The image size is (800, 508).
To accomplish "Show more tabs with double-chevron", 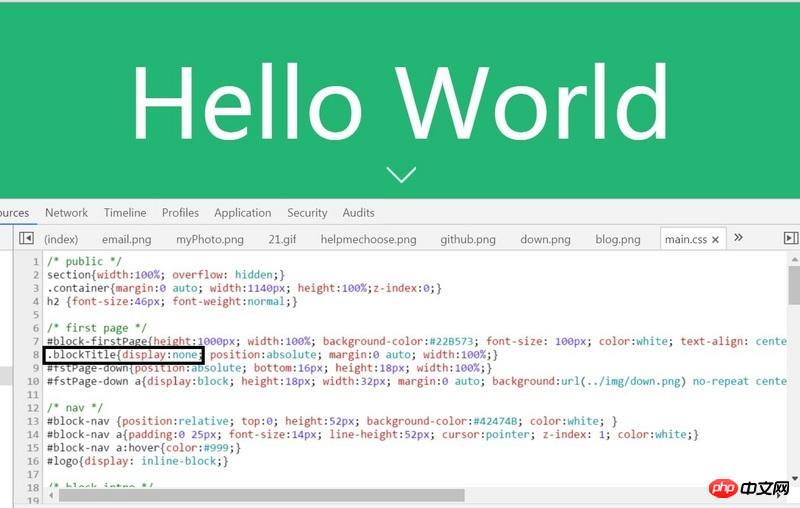I will 738,237.
